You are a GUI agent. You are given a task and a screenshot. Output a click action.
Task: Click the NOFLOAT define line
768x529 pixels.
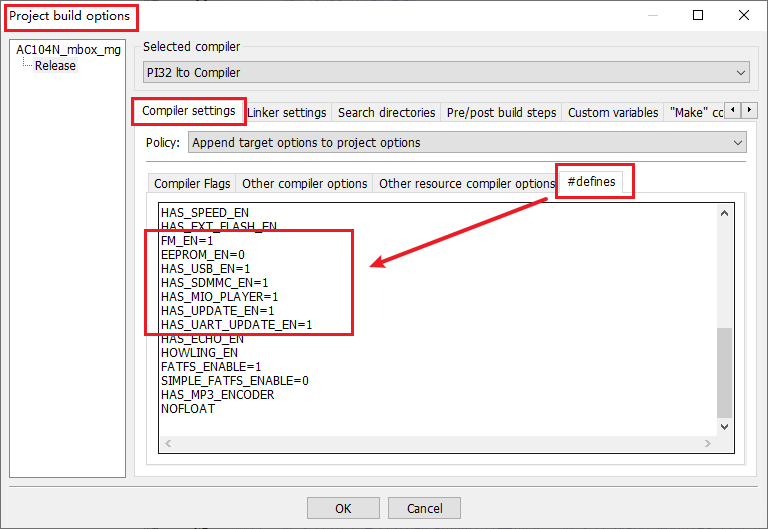(188, 409)
